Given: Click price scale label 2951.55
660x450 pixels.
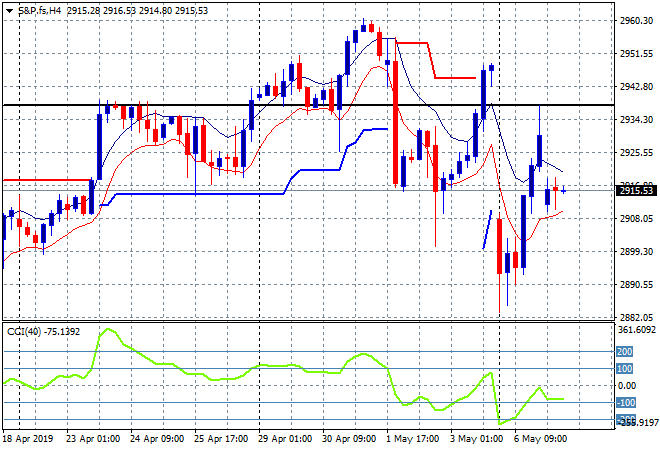Looking at the screenshot, I should 637,53.
